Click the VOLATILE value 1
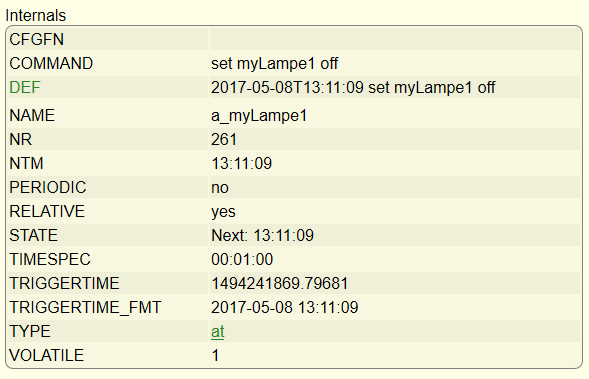Image resolution: width=589 pixels, height=379 pixels. [215, 356]
